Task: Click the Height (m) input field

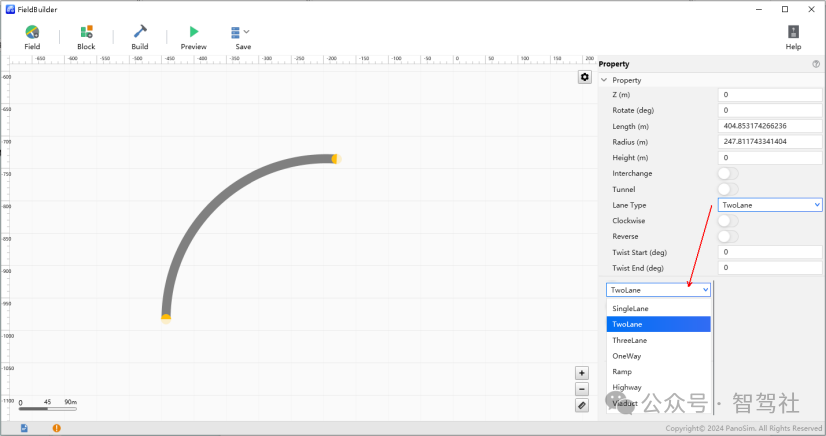Action: 770,157
